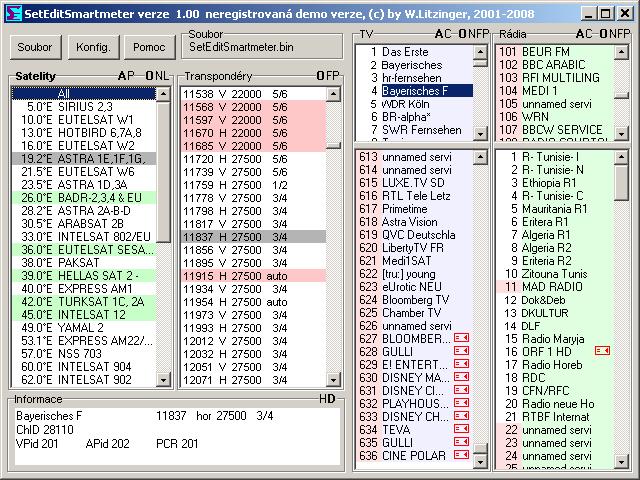Click red flag icon beside 636 CINE POLAR
The width and height of the screenshot is (640, 480).
click(462, 455)
